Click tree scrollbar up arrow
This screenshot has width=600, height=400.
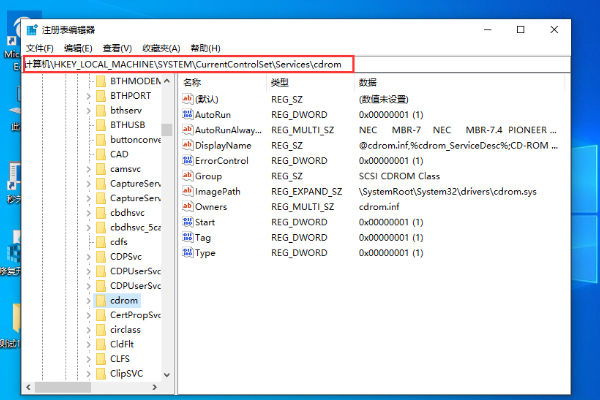[x=167, y=81]
